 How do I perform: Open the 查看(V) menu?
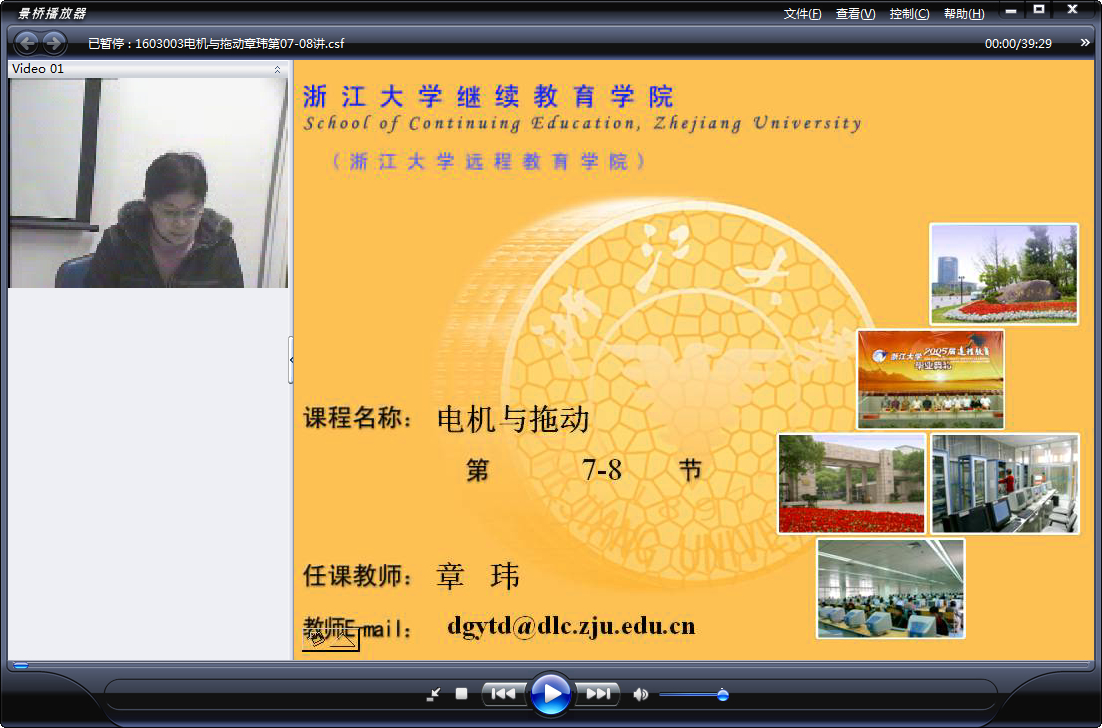point(855,14)
